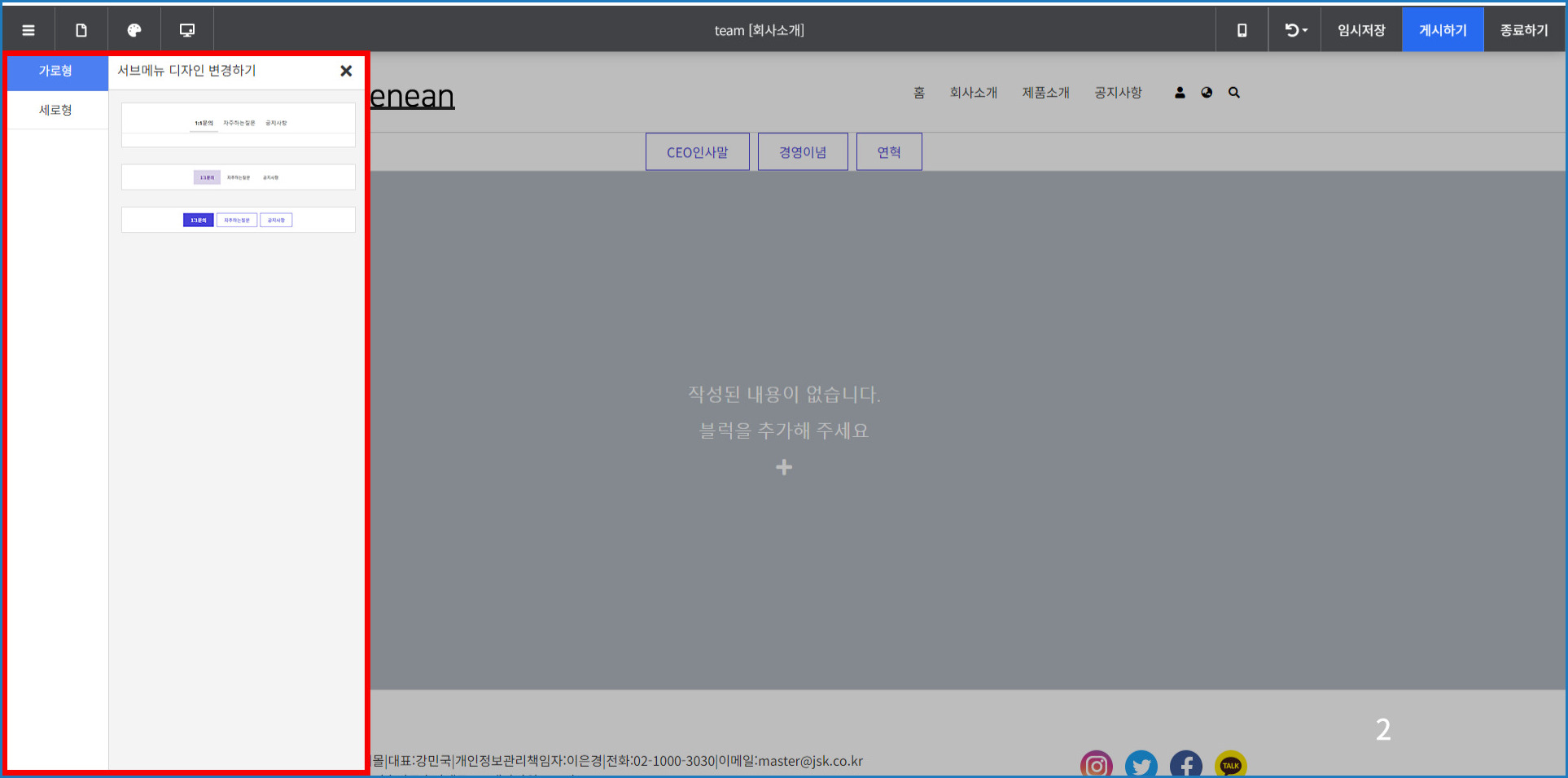
Task: Open the design palette icon
Action: point(134,30)
